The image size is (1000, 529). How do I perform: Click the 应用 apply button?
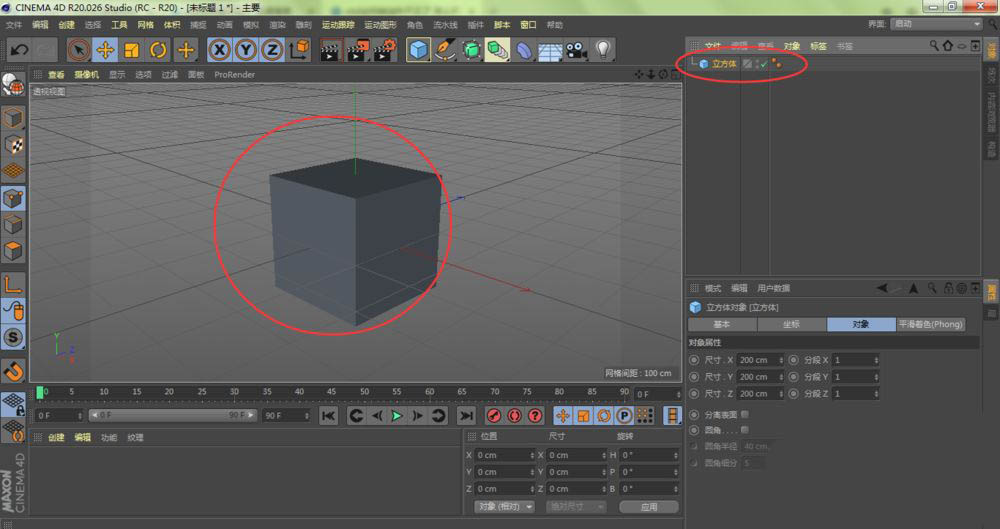tap(650, 507)
